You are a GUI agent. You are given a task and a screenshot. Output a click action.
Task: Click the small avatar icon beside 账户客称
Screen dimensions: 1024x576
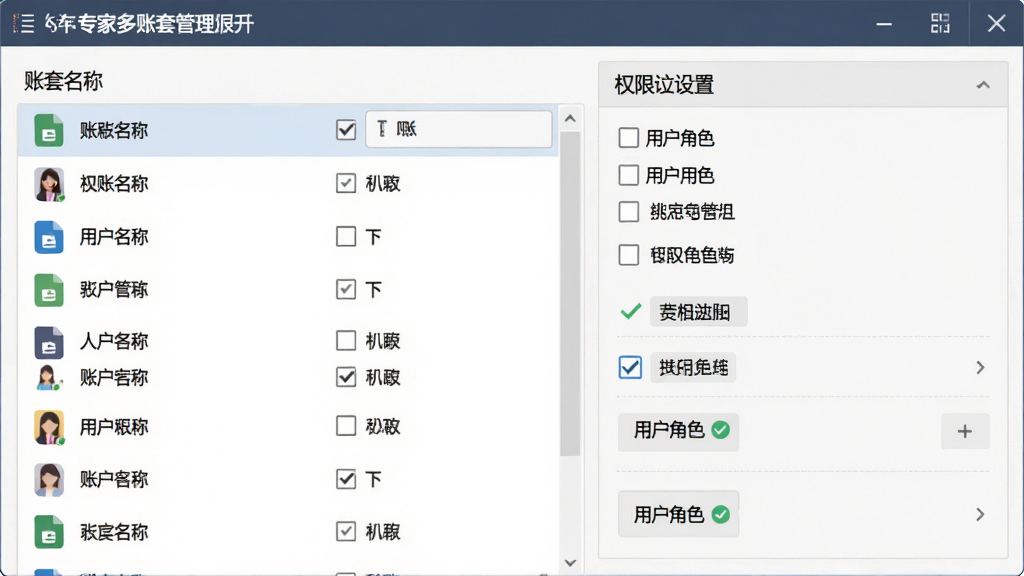pos(48,377)
